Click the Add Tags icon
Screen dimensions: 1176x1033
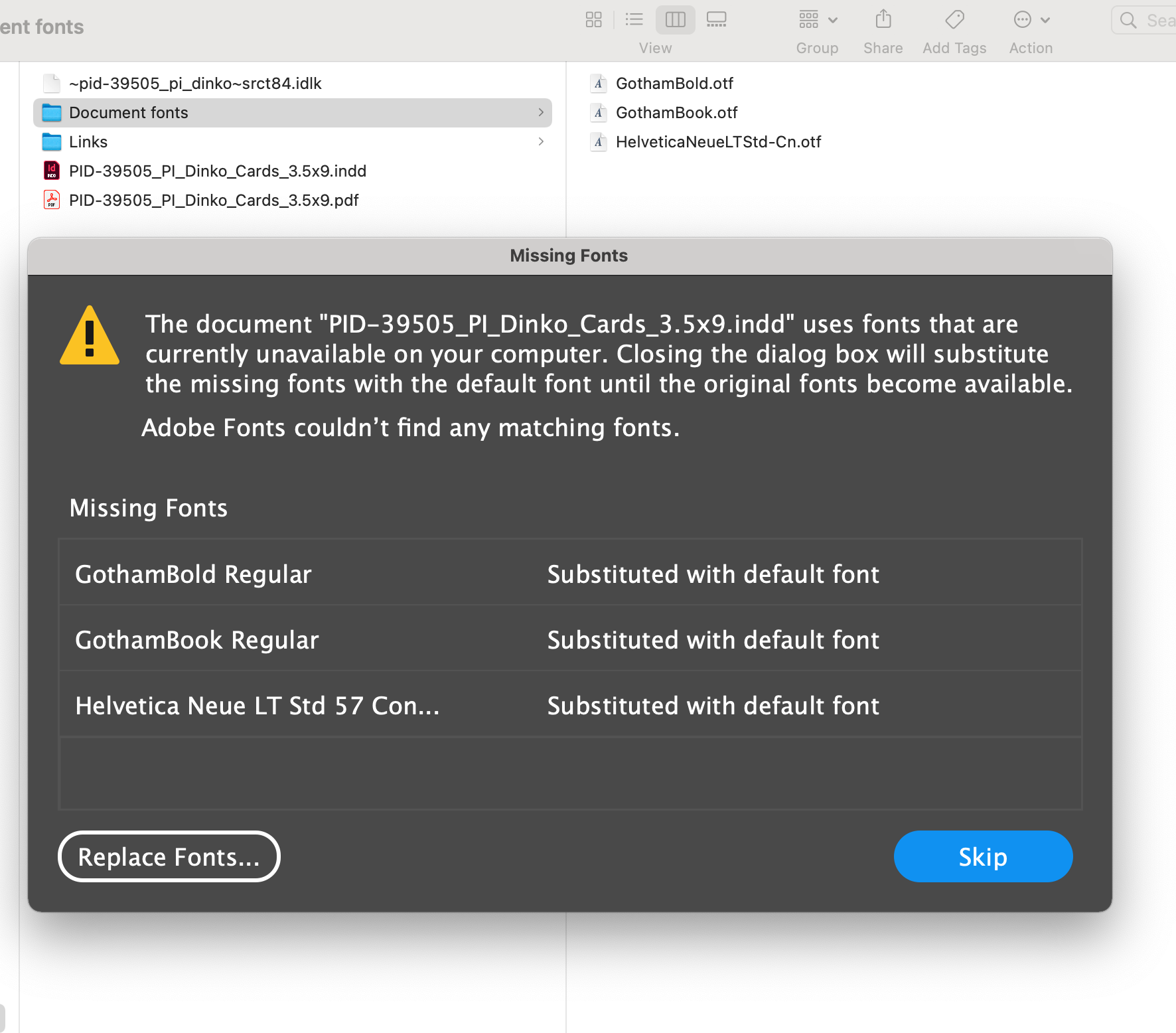[954, 19]
